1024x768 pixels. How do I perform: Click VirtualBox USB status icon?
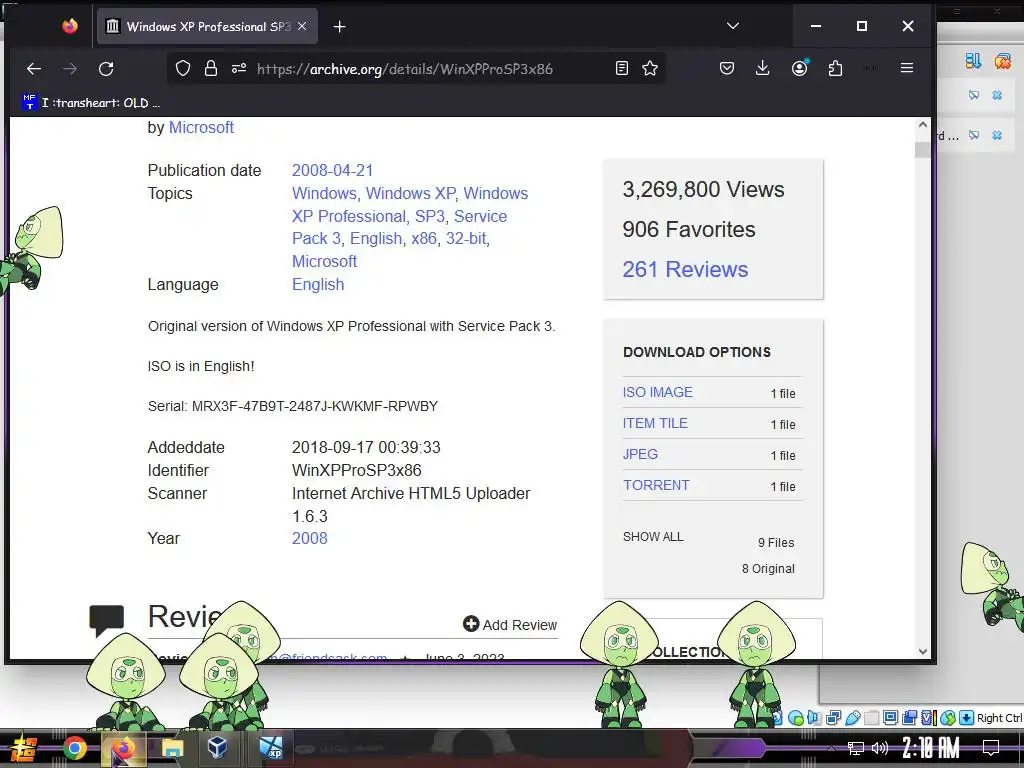[x=853, y=718]
